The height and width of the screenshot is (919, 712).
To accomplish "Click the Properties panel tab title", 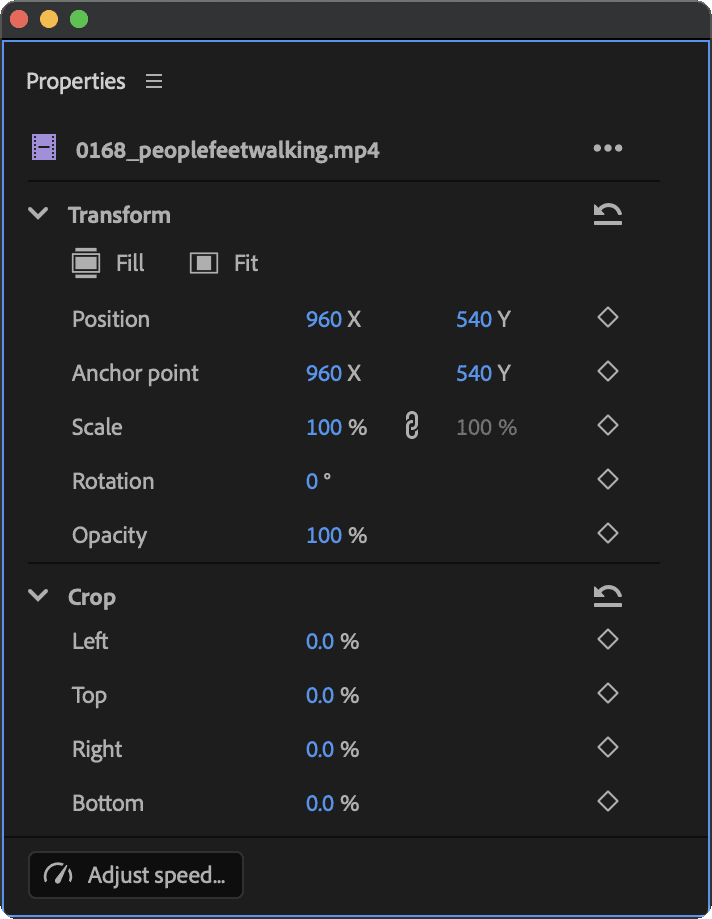I will (x=76, y=81).
